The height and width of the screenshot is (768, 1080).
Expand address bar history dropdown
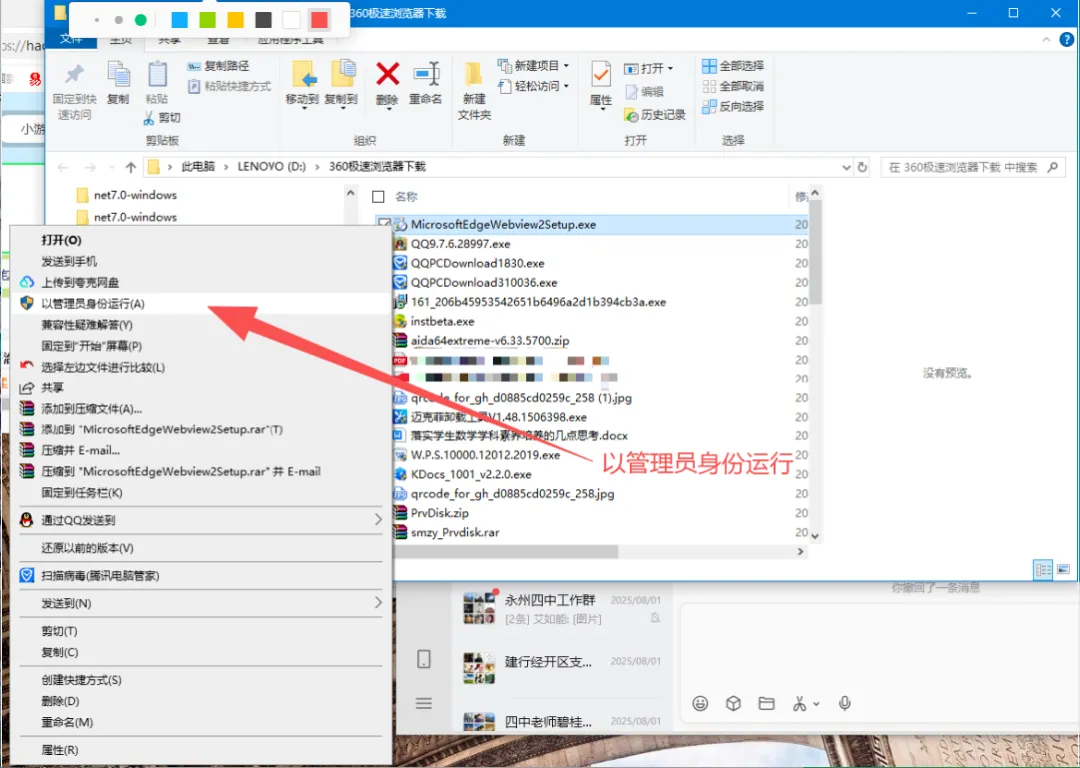click(847, 167)
